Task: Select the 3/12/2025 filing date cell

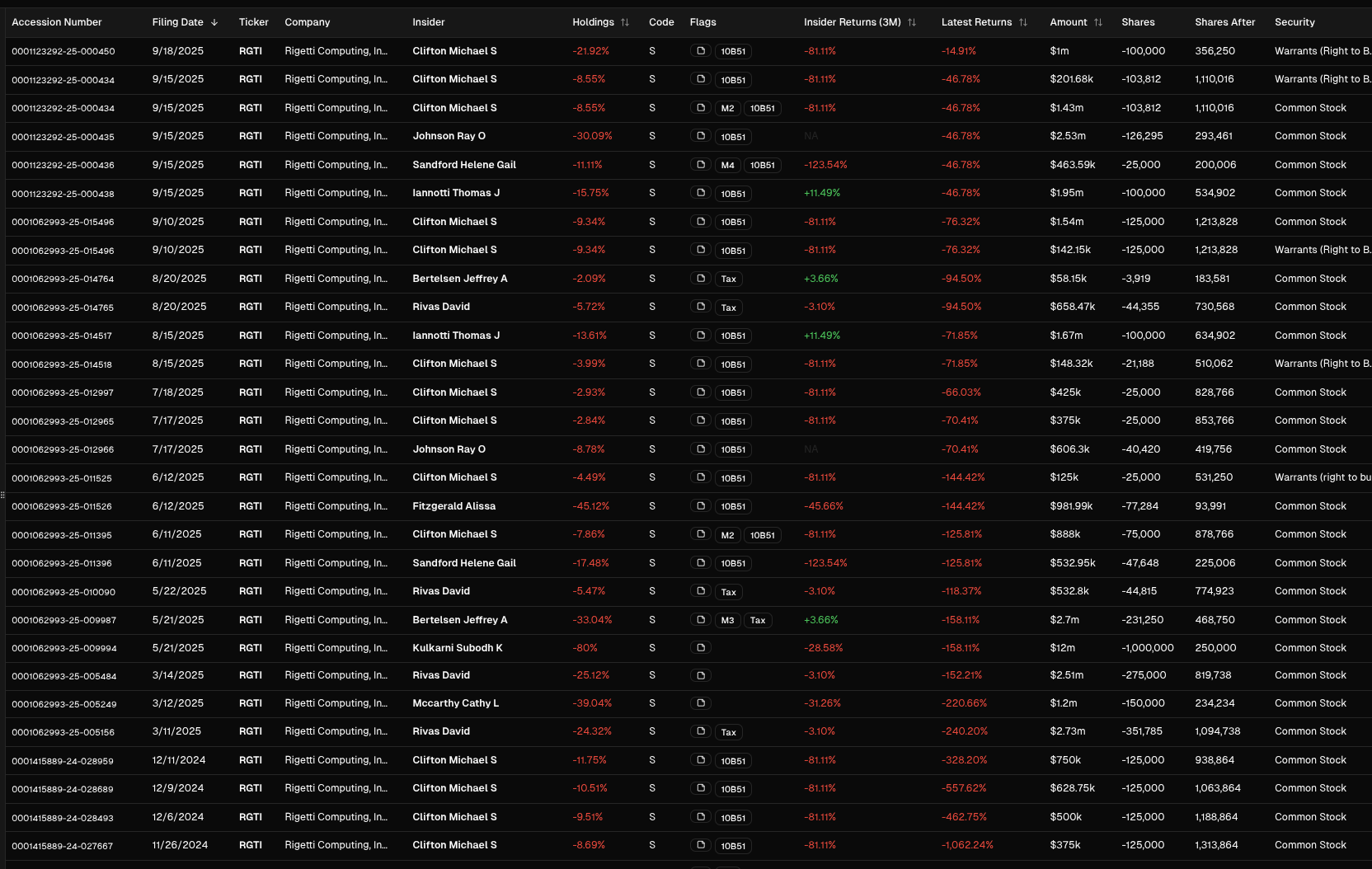Action: point(178,703)
